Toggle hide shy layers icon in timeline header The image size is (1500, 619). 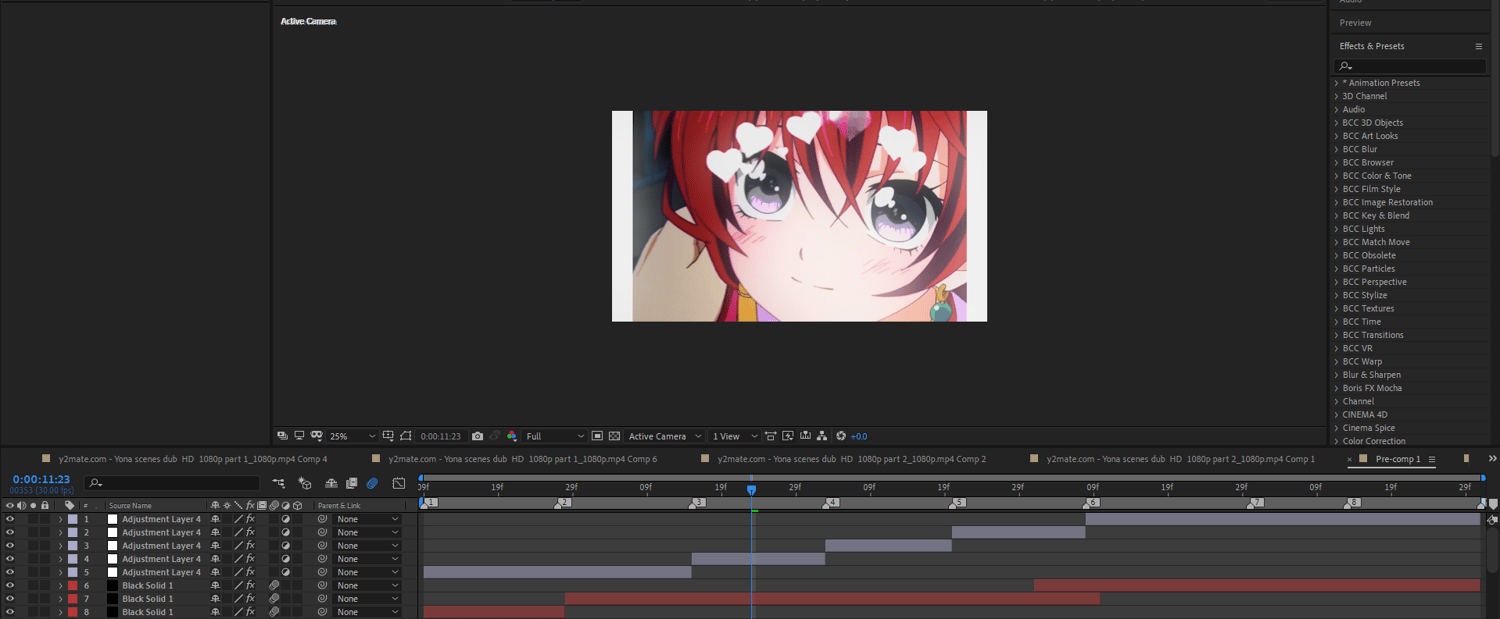331,483
